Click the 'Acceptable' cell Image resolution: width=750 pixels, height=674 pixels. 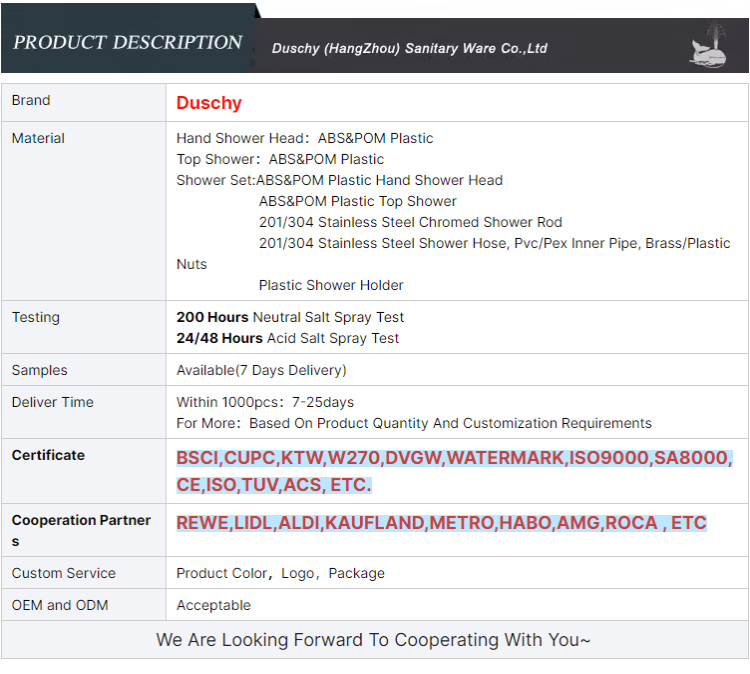coord(213,606)
